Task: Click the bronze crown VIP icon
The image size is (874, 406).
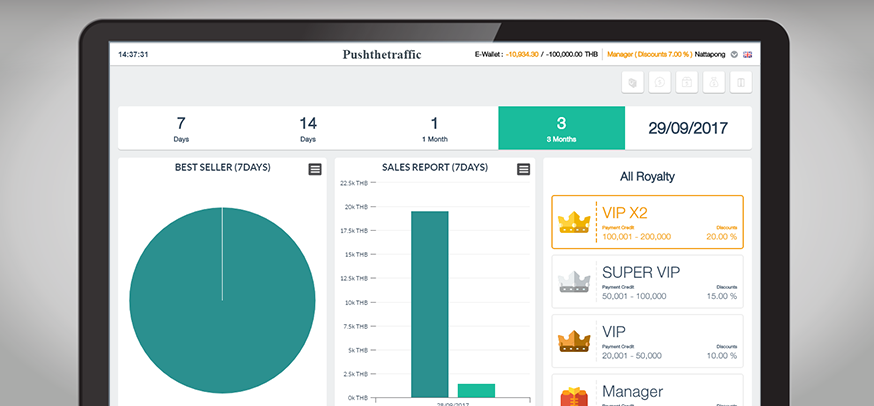Action: click(x=574, y=341)
